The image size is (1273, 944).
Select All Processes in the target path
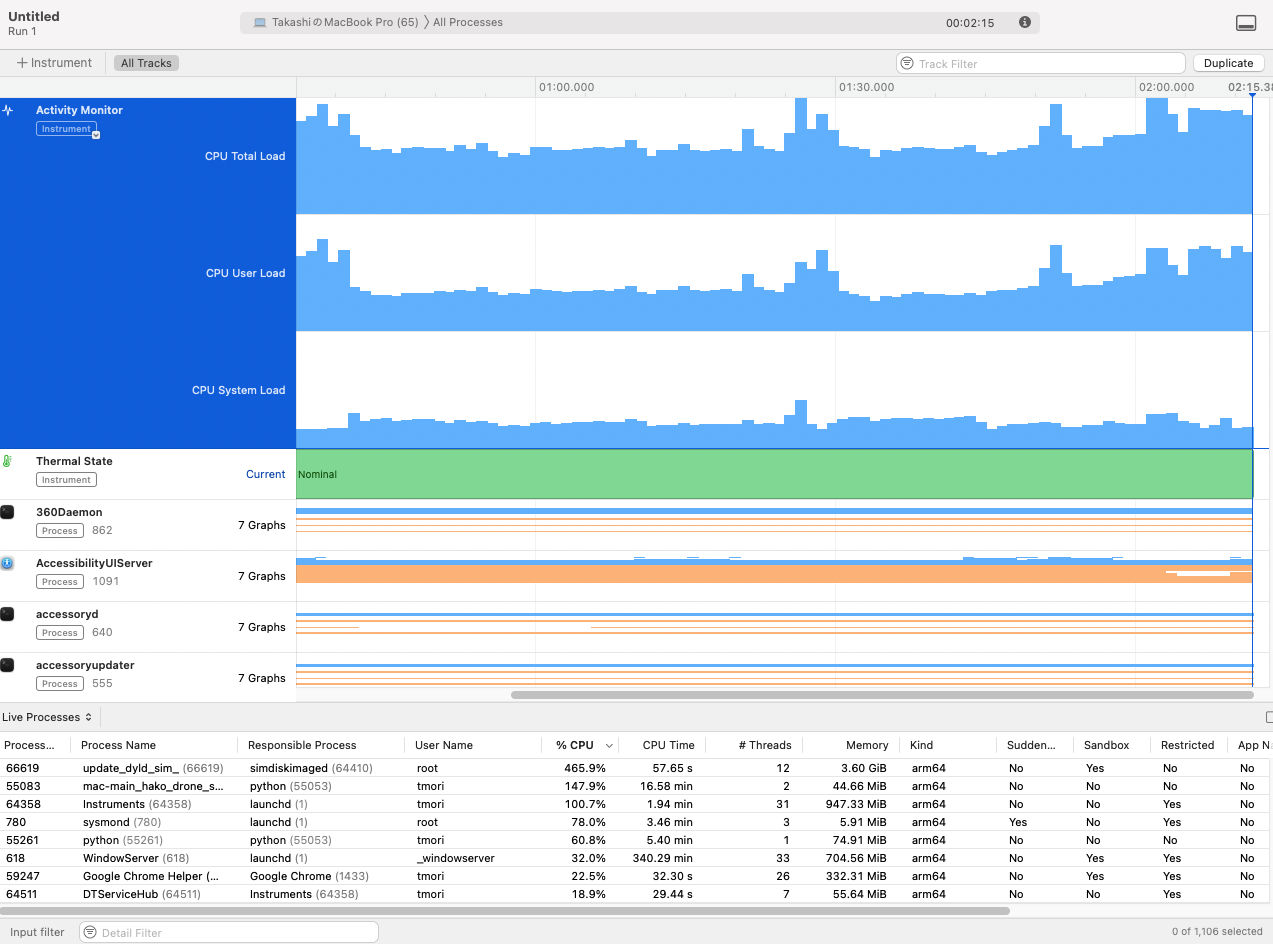[x=467, y=22]
